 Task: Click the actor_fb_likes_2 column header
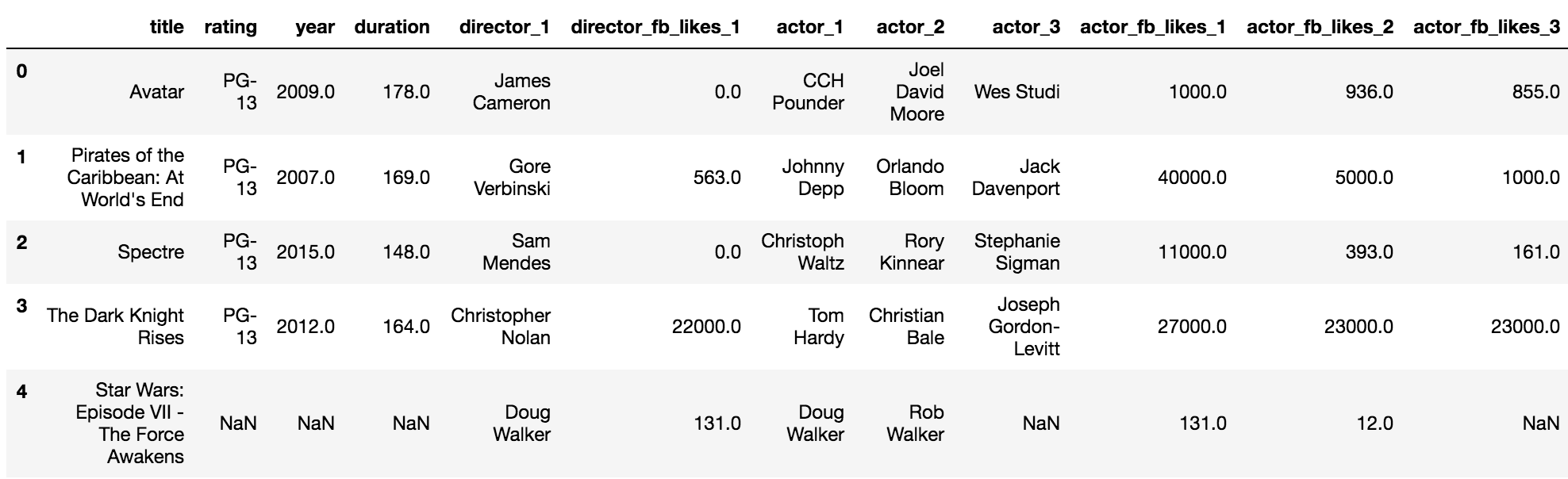click(1320, 27)
